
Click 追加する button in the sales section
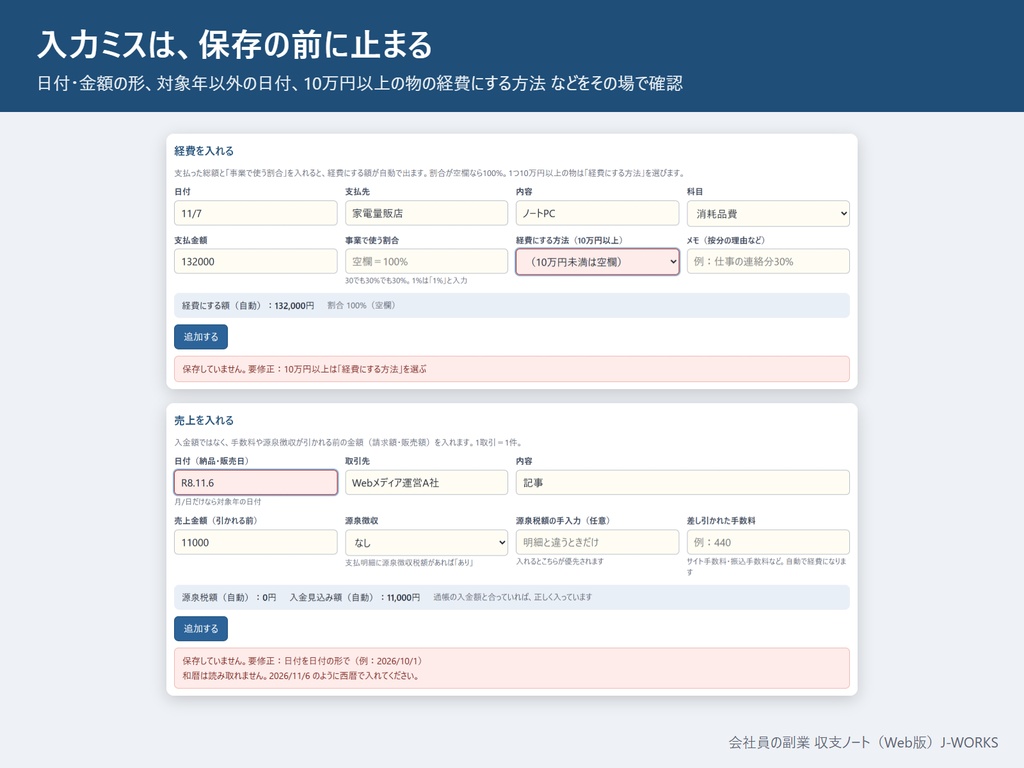pos(201,628)
